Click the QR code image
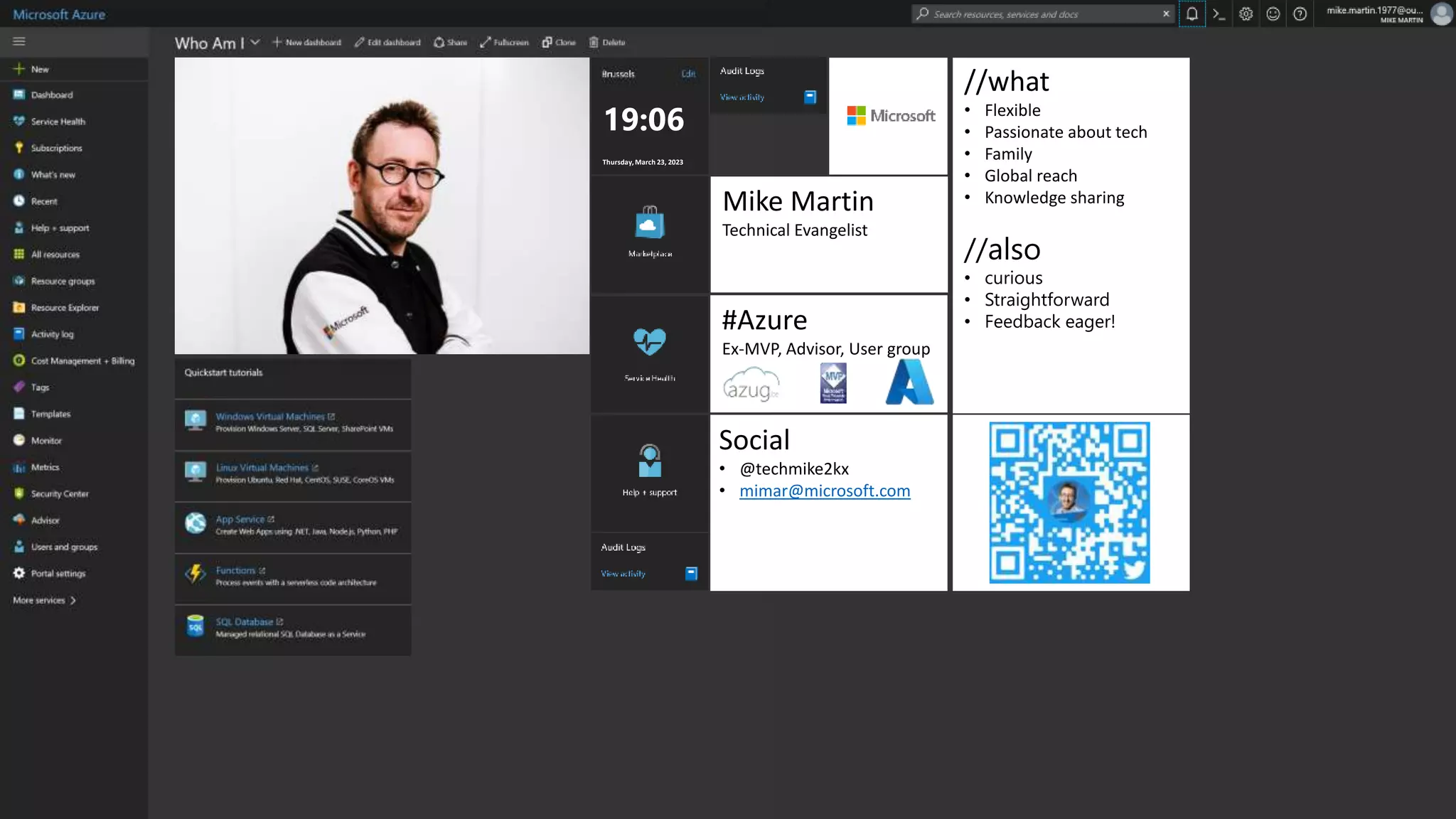Screen dimensions: 1456x819 (1069, 503)
